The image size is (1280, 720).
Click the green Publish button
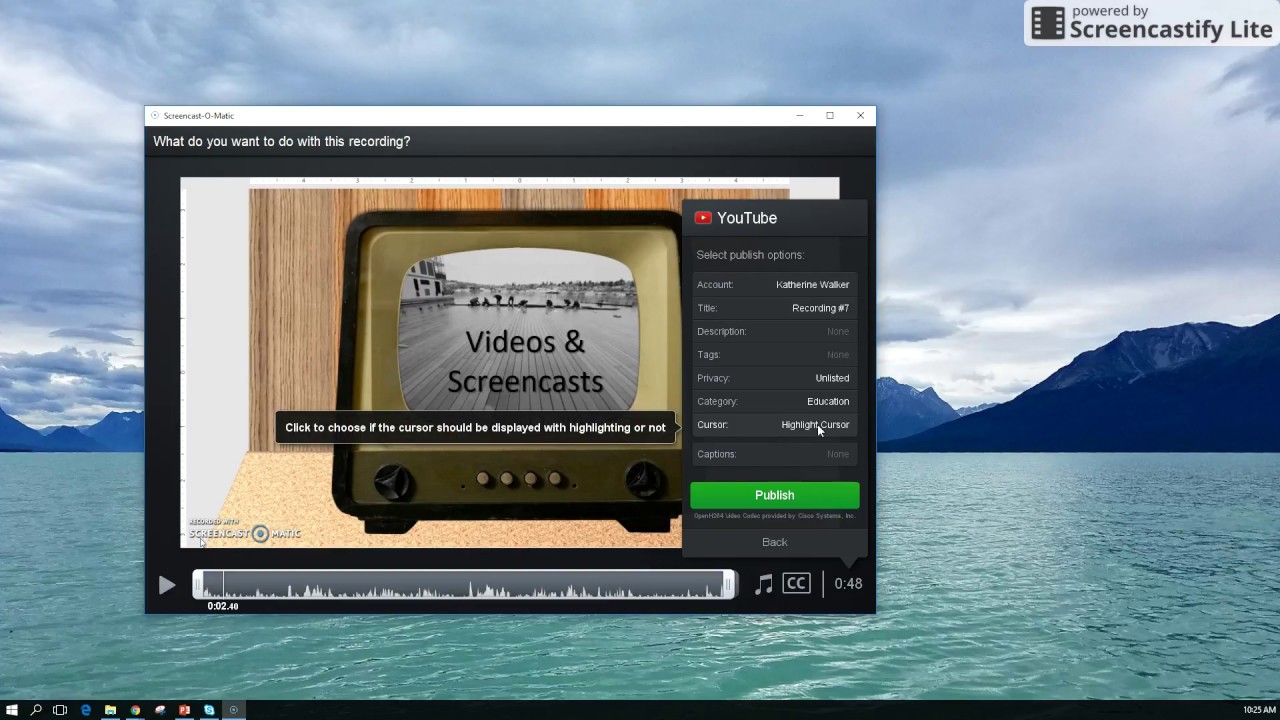[x=774, y=495]
